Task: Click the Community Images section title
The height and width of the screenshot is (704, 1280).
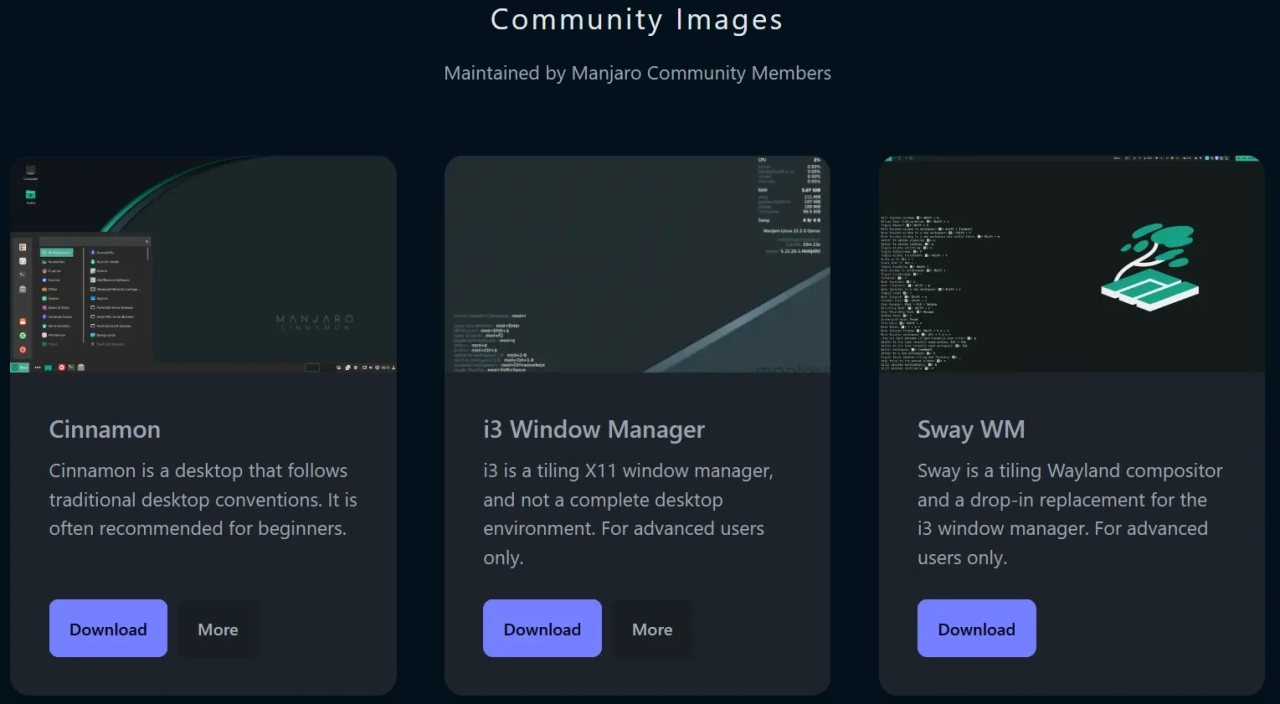Action: pos(637,20)
